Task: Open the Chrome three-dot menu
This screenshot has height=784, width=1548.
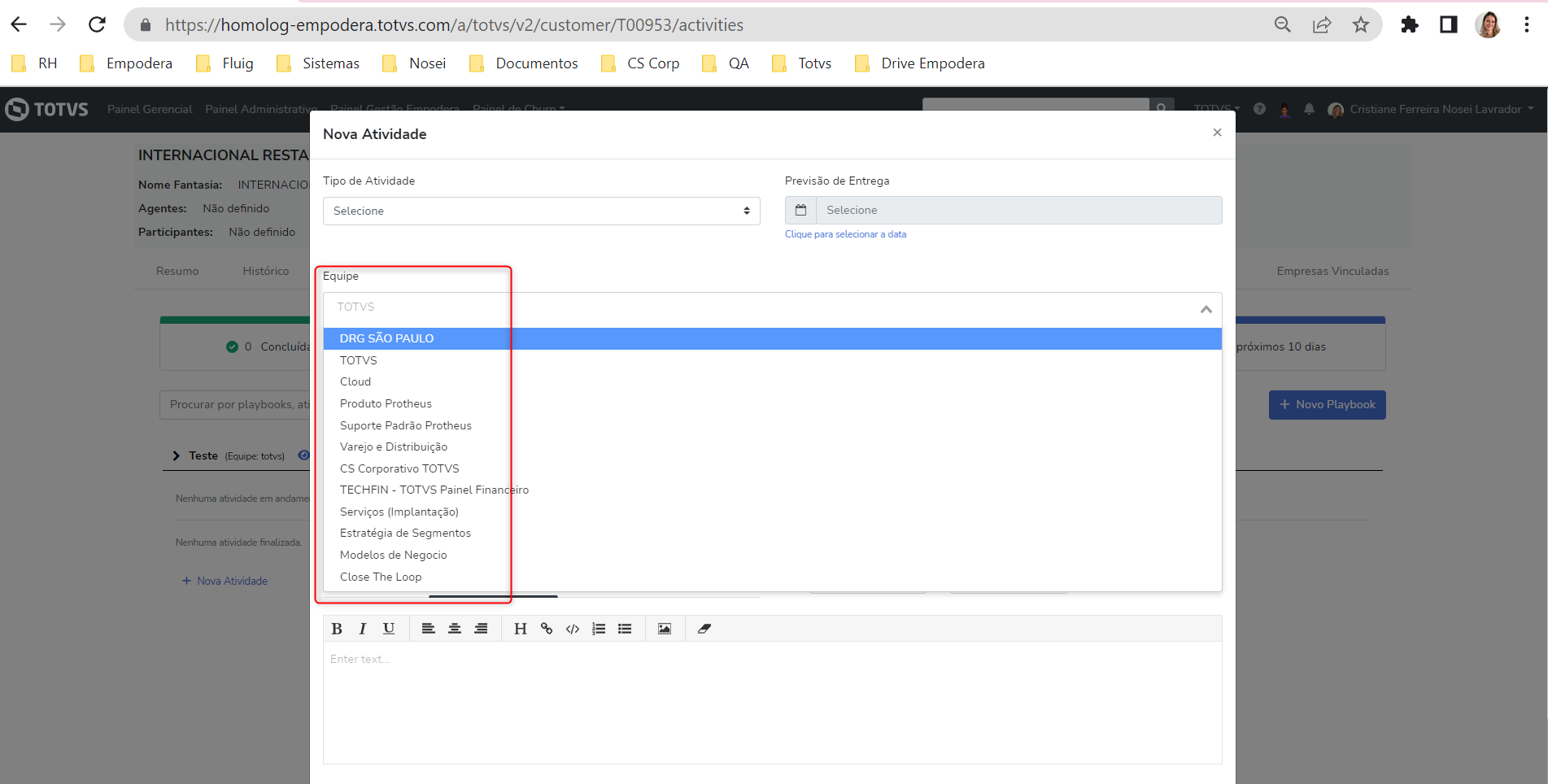Action: [1527, 25]
